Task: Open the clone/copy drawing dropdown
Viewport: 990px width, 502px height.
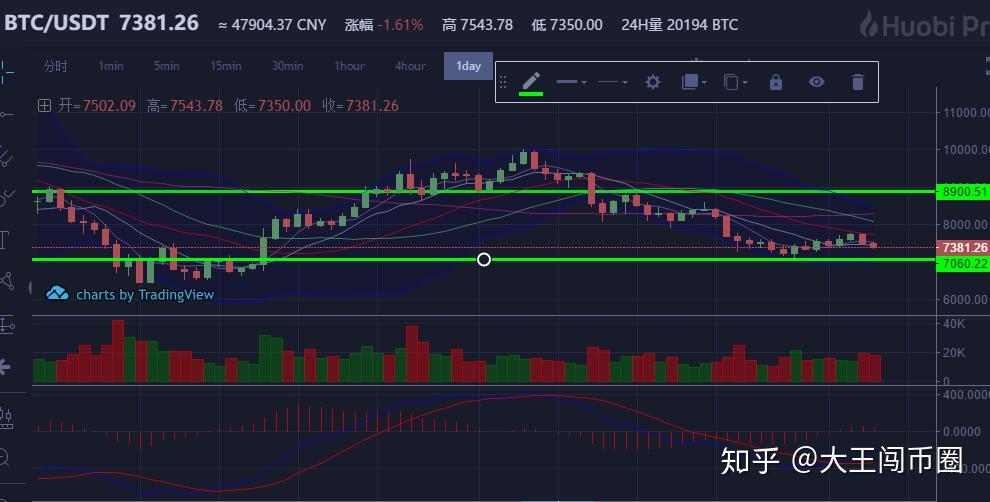Action: tap(736, 82)
